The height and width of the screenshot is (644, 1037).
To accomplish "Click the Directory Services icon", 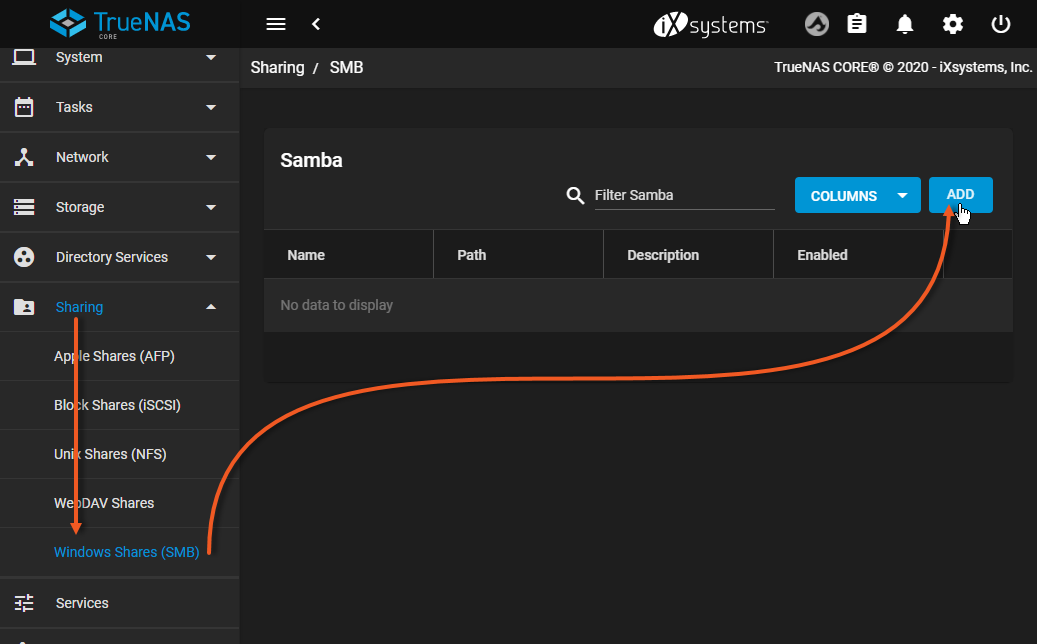I will (x=24, y=257).
